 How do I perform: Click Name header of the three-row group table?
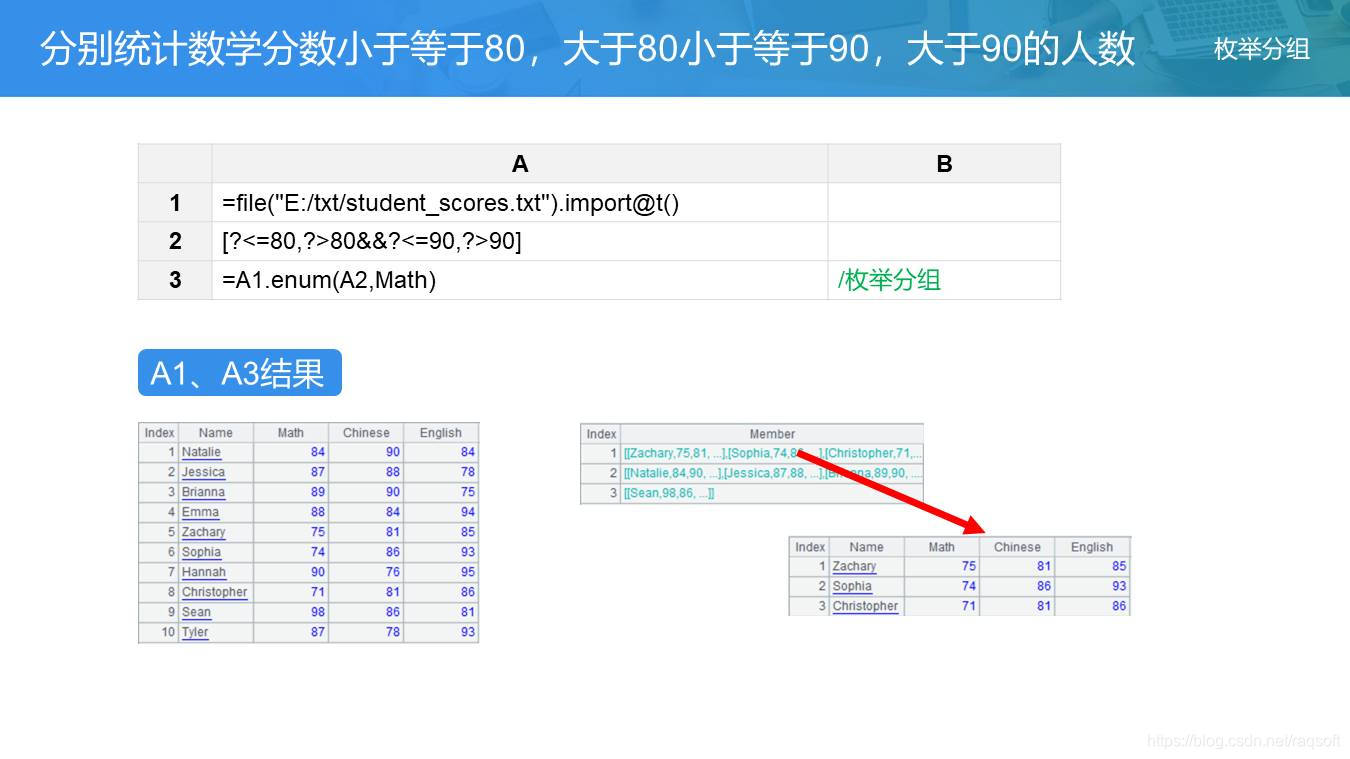click(866, 547)
